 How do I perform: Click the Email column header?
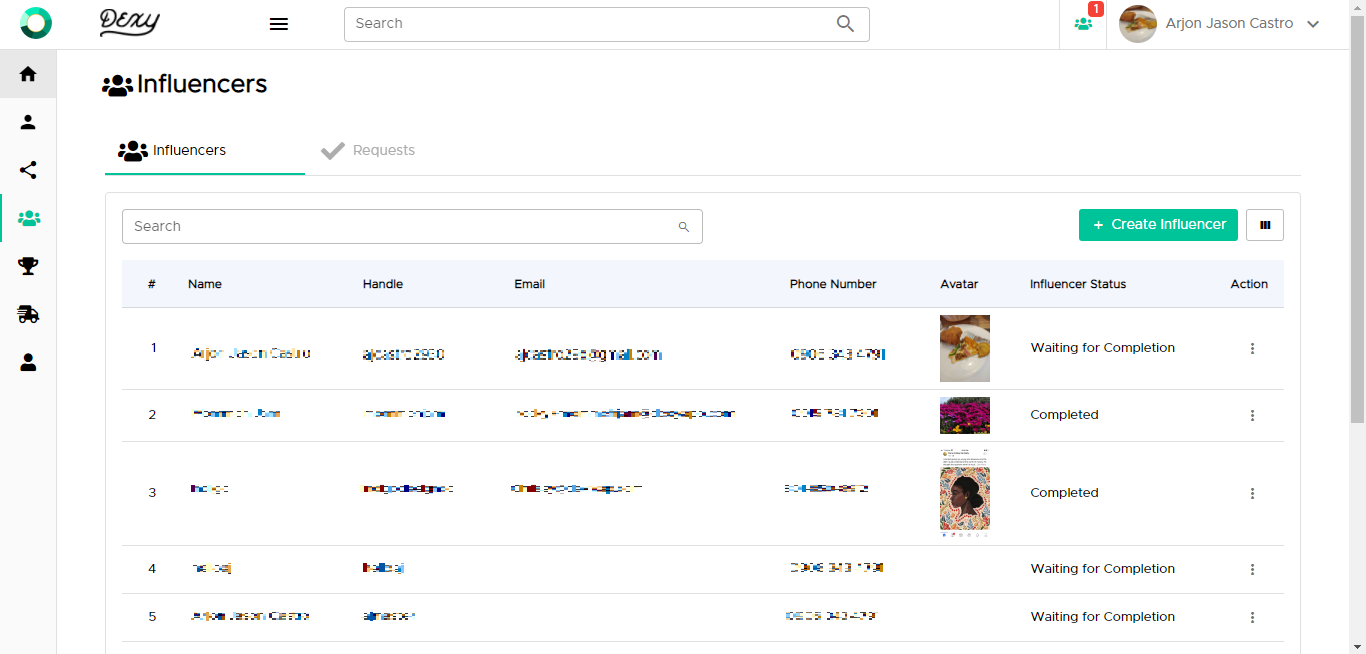click(530, 284)
